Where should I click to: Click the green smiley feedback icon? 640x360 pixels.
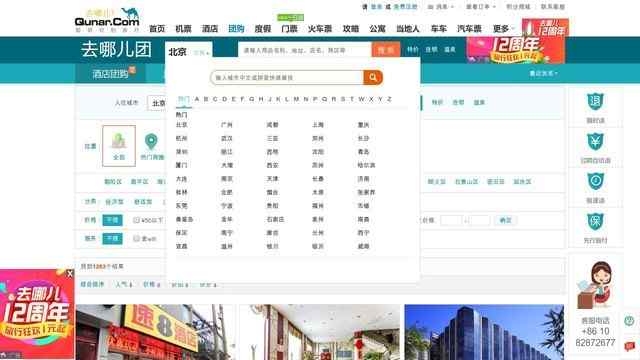[629, 321]
